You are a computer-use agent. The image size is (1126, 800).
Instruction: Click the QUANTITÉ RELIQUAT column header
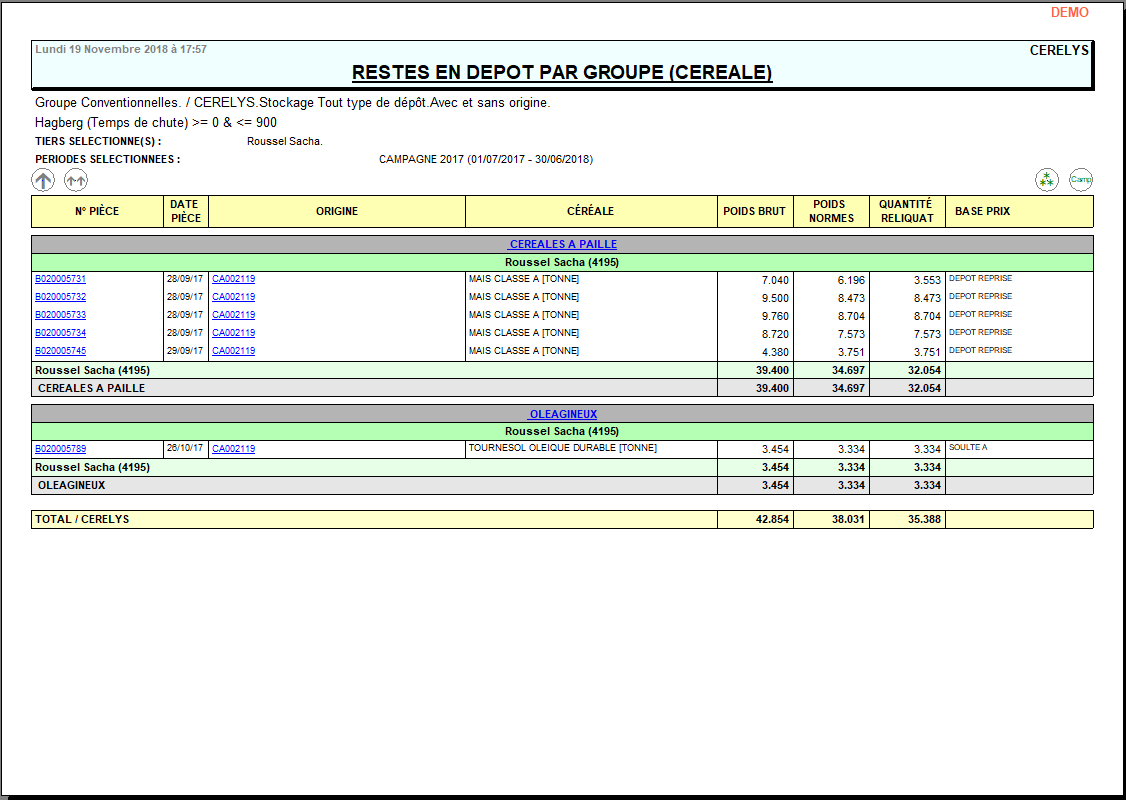906,211
